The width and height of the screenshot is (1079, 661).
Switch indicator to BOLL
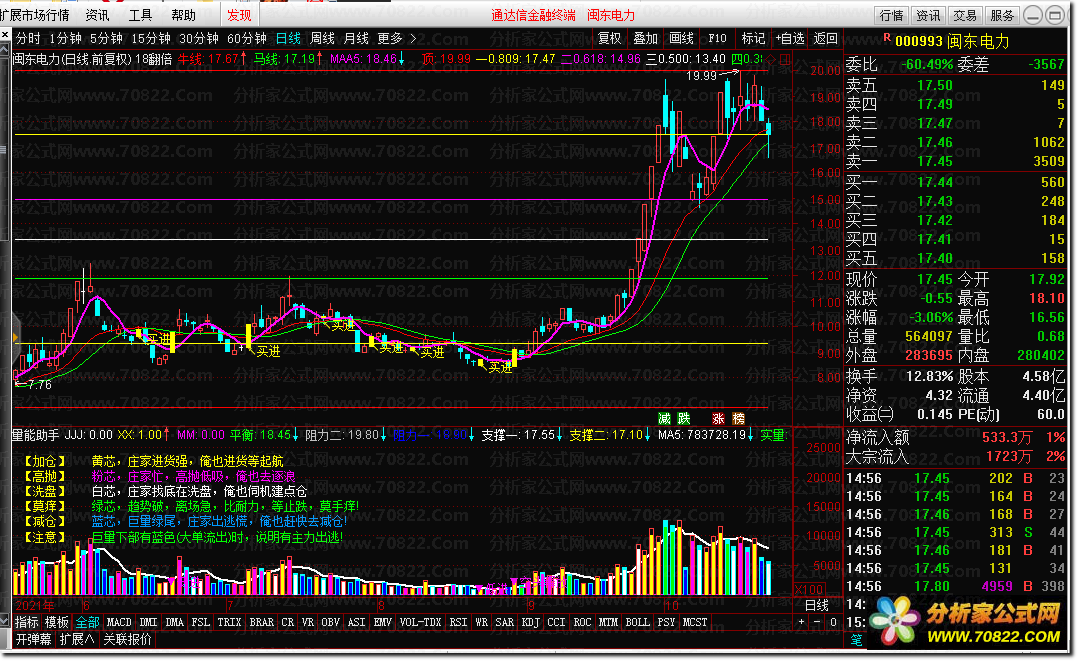click(x=637, y=622)
